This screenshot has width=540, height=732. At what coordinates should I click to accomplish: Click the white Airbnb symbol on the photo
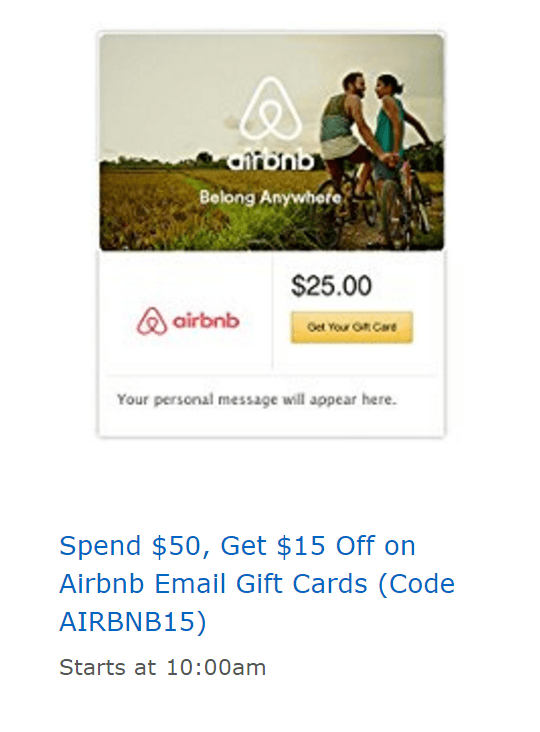click(271, 109)
